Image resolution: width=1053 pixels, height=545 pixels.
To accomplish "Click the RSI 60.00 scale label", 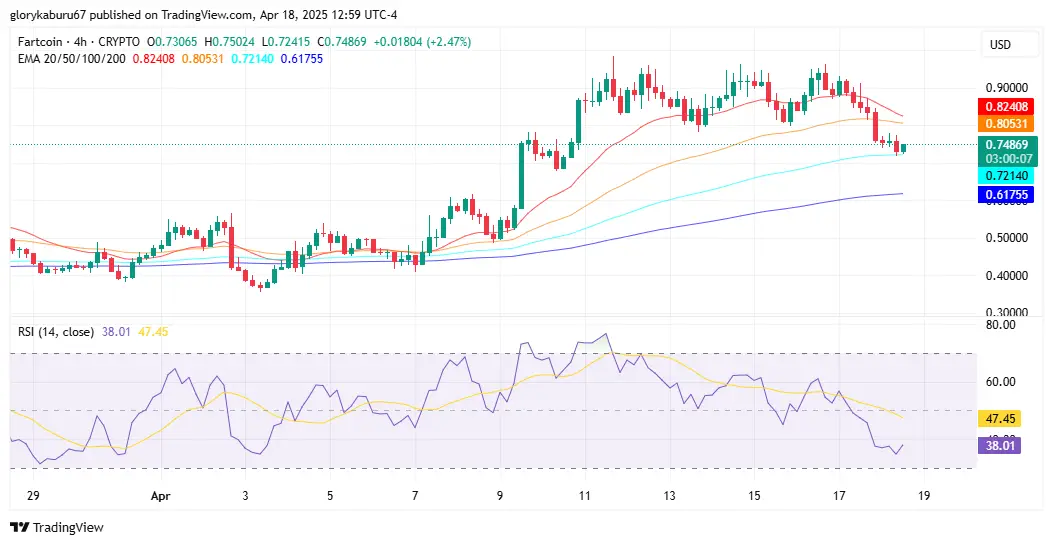I will point(999,382).
